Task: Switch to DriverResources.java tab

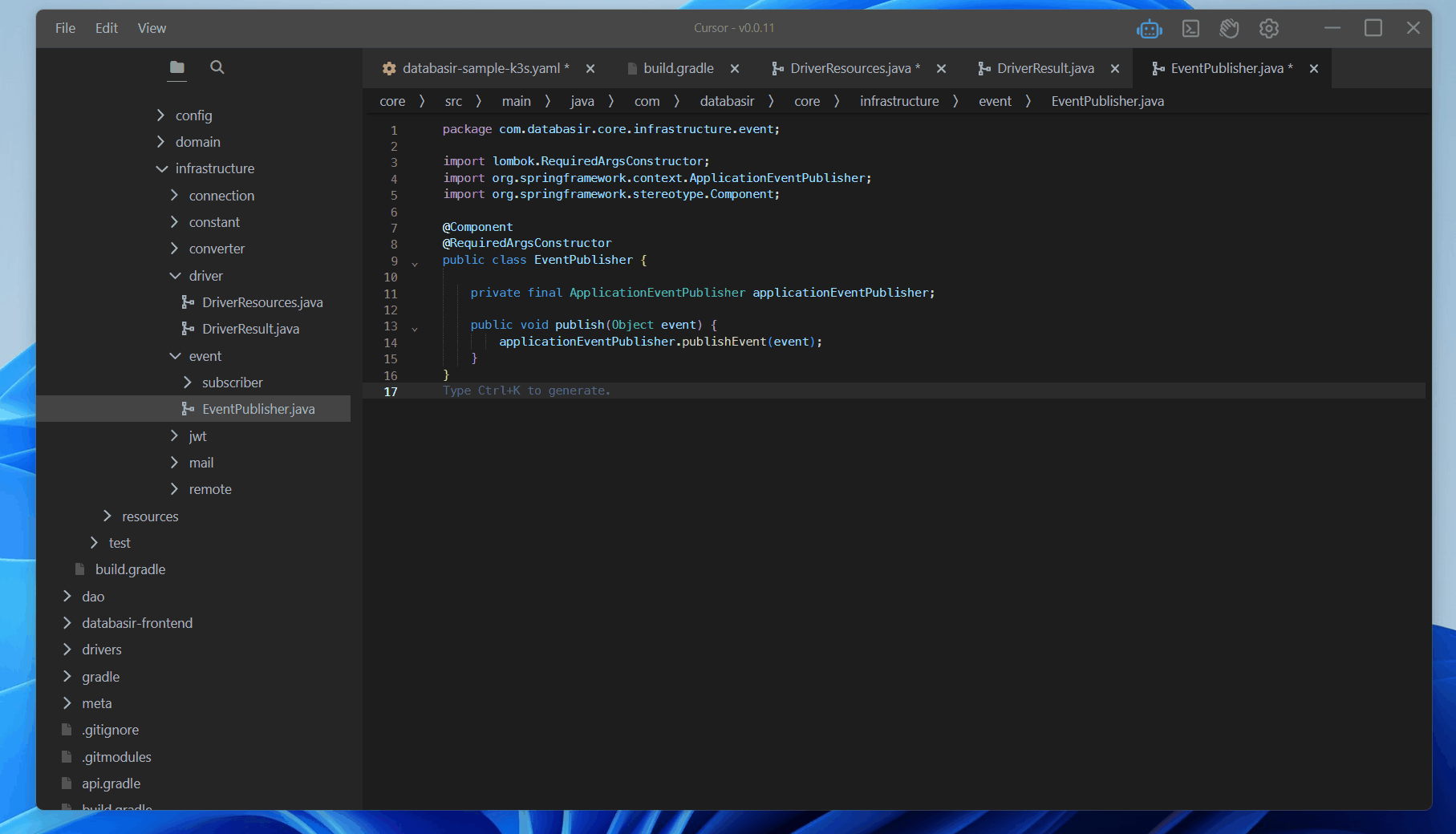Action: coord(850,69)
